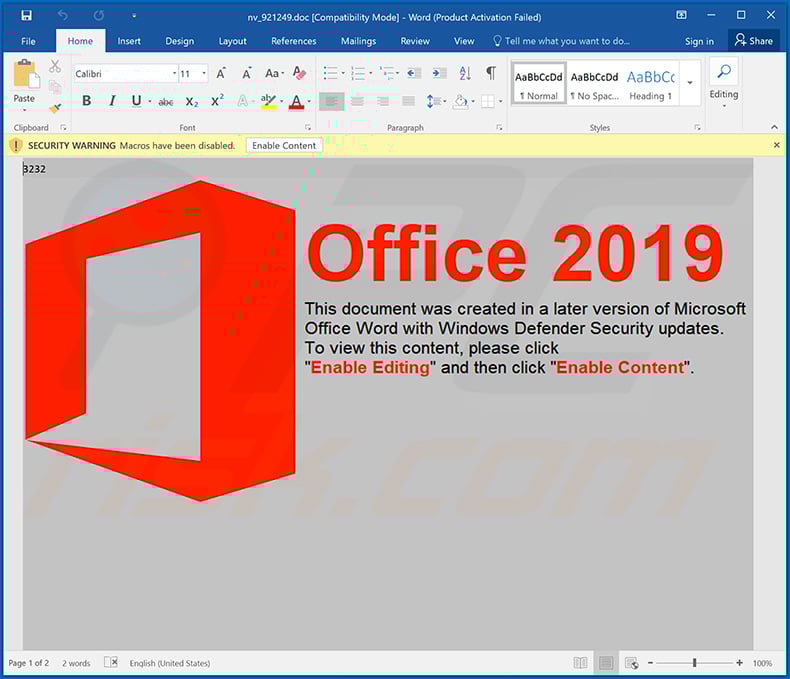
Task: Toggle italic formatting
Action: (x=112, y=101)
